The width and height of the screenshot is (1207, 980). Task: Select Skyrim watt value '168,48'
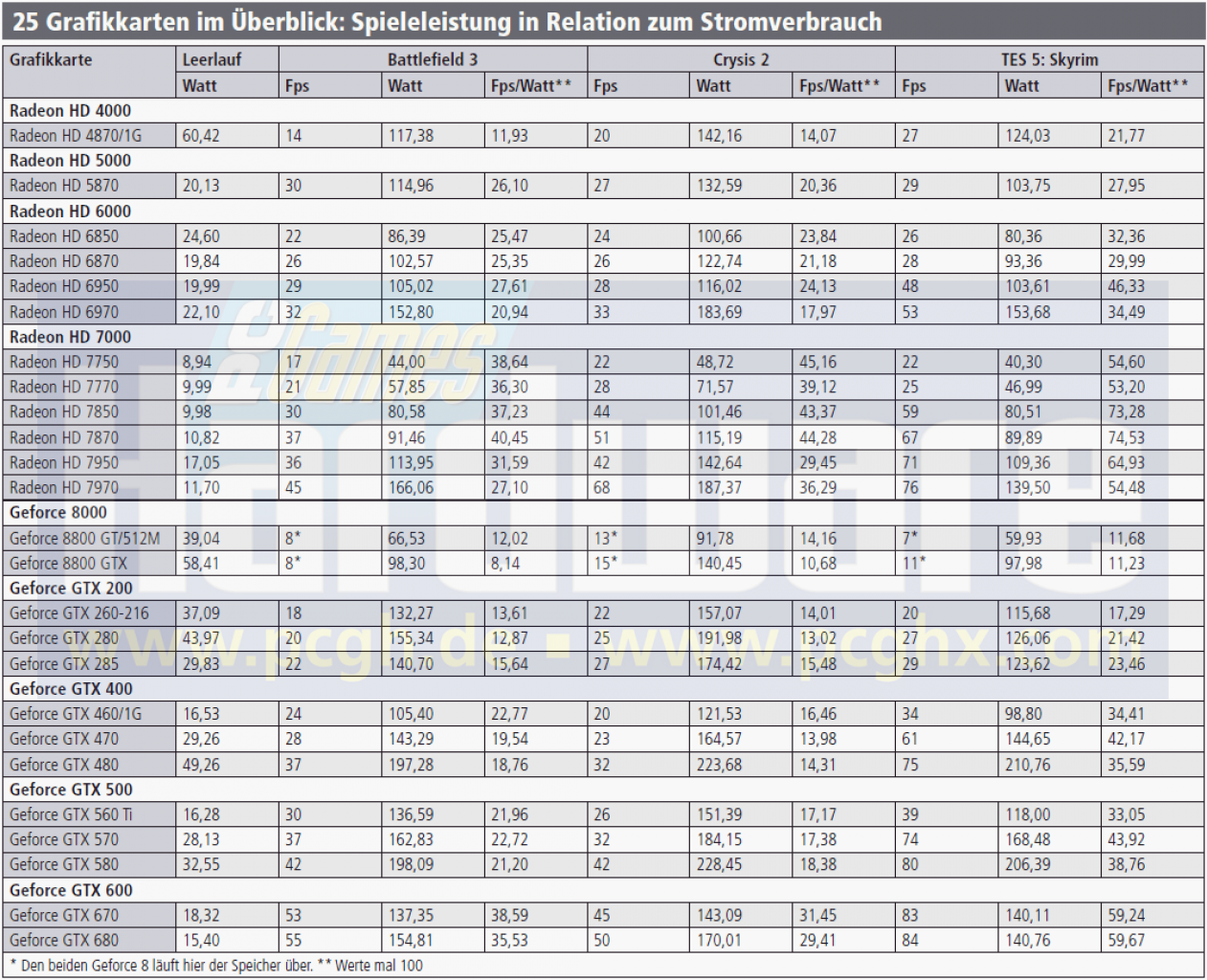pos(1028,839)
